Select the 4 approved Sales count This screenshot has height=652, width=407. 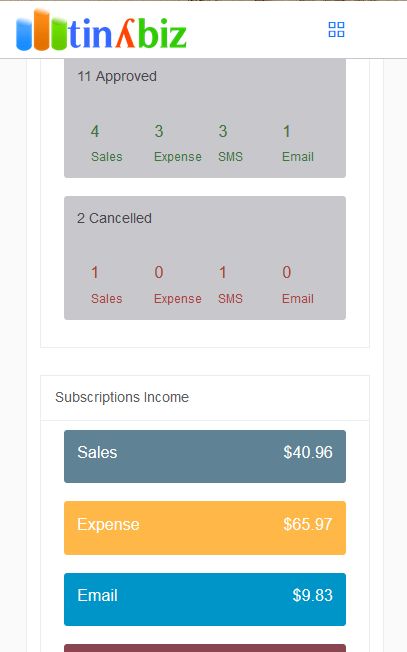coord(95,131)
